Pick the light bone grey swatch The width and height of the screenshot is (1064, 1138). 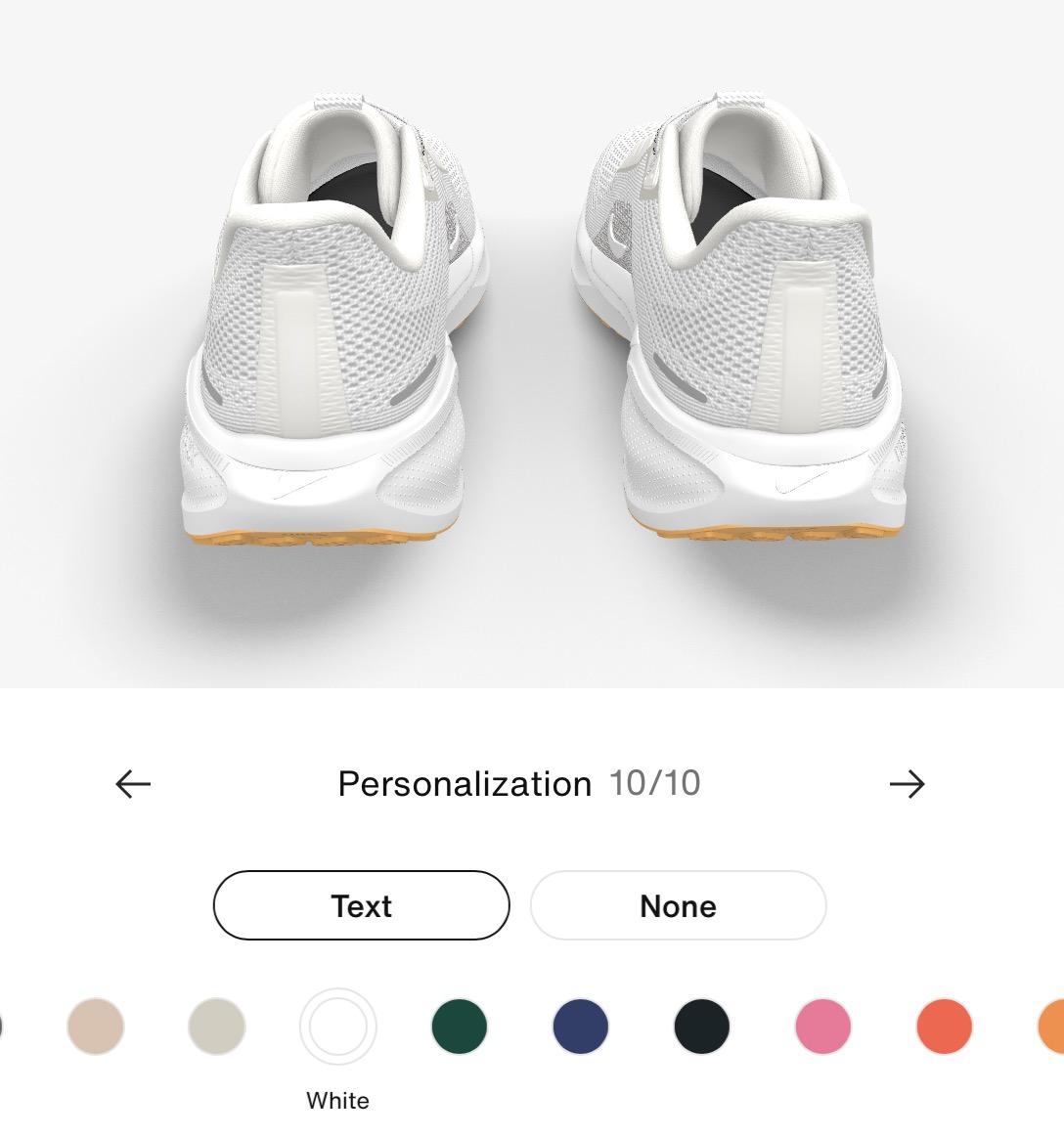[x=217, y=1027]
